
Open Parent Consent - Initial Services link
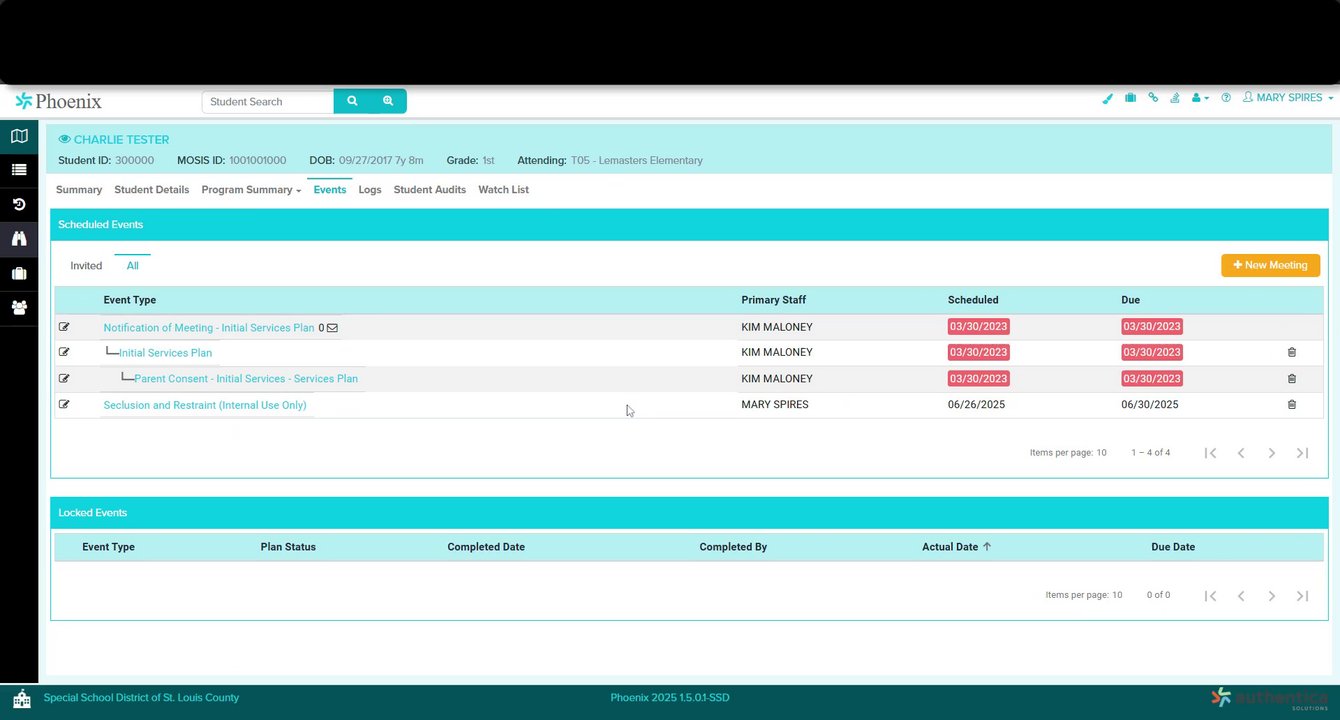coord(246,379)
